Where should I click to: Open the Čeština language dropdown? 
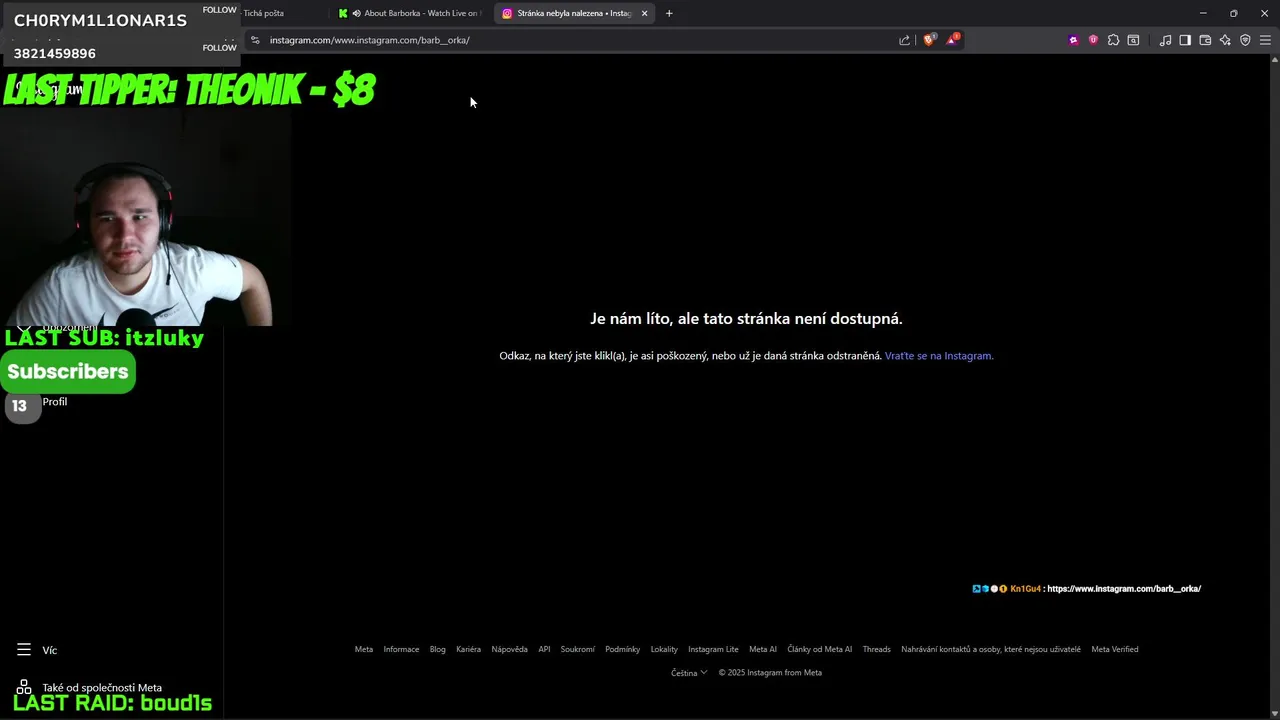click(689, 673)
